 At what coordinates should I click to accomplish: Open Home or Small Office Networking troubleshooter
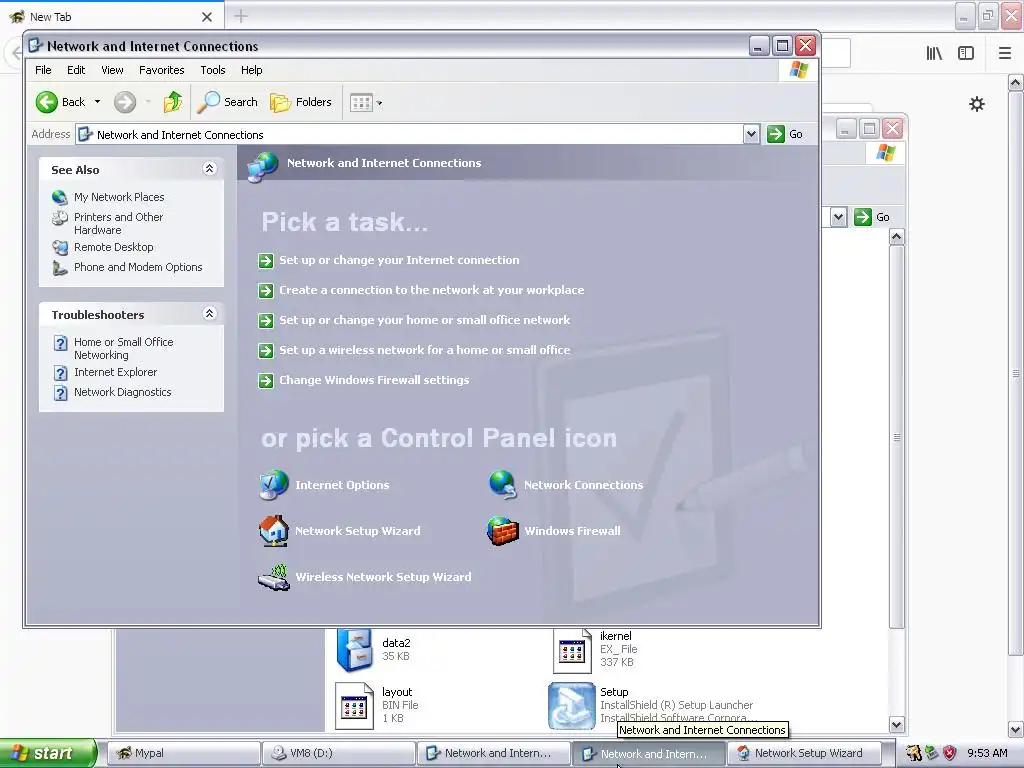tap(123, 349)
